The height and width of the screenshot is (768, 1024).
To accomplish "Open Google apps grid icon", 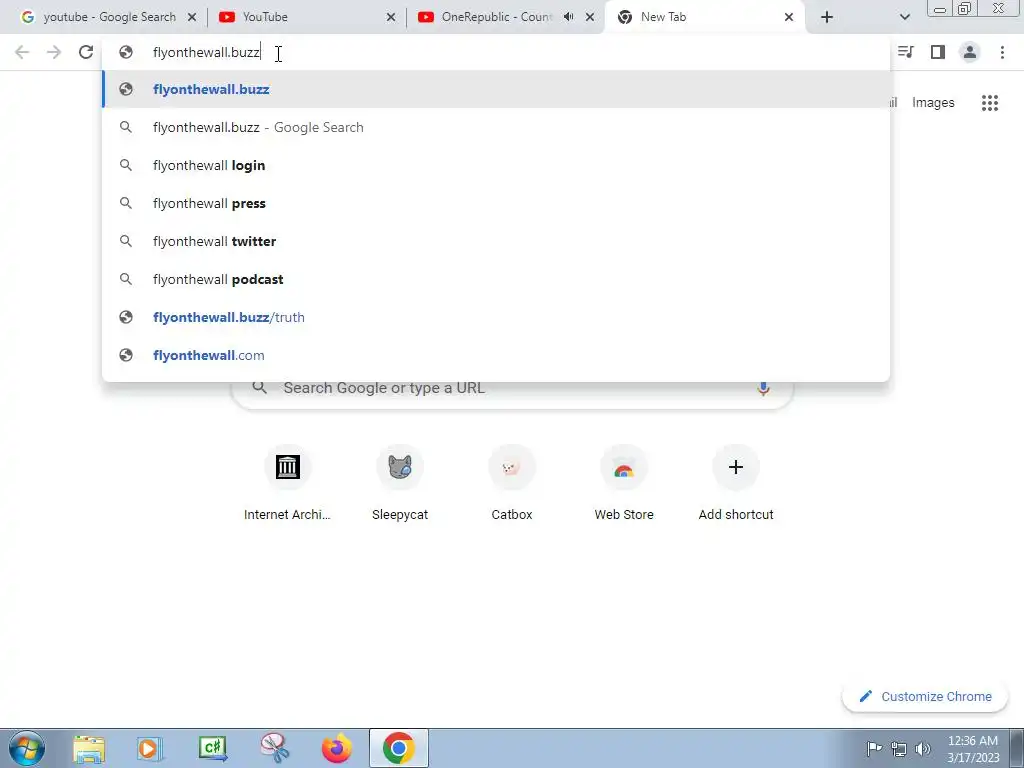I will (x=990, y=103).
